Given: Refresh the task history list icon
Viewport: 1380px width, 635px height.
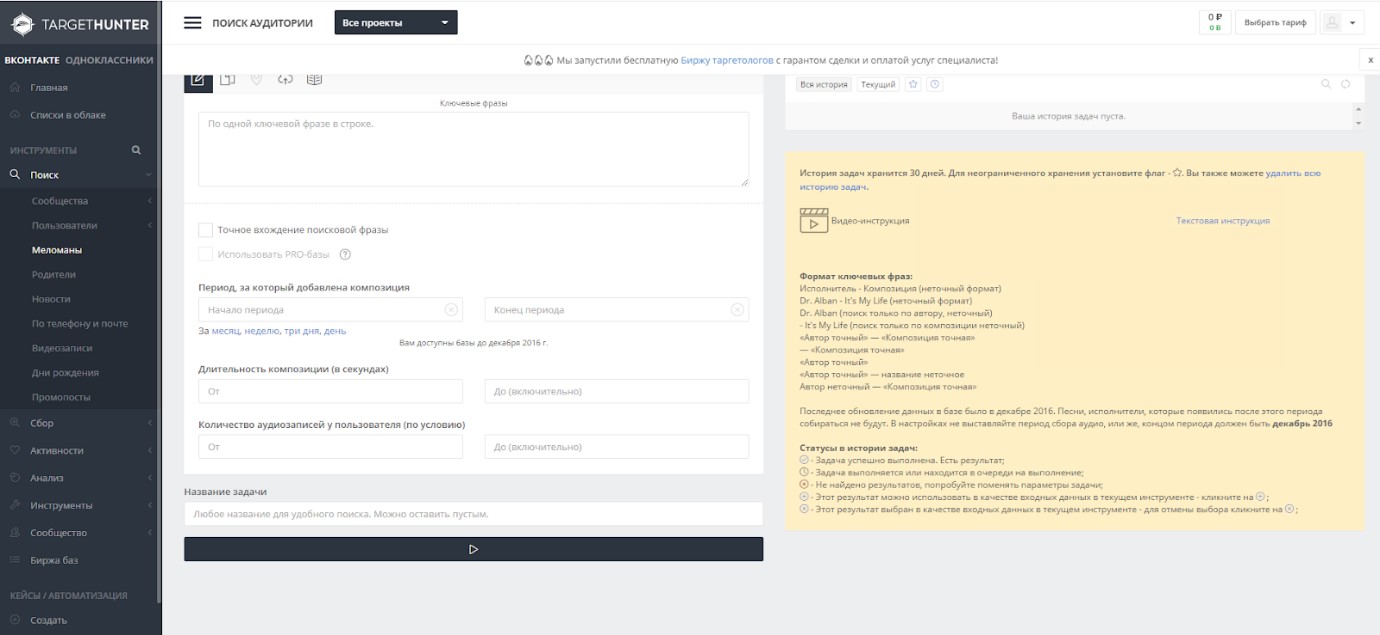Looking at the screenshot, I should pos(1346,85).
